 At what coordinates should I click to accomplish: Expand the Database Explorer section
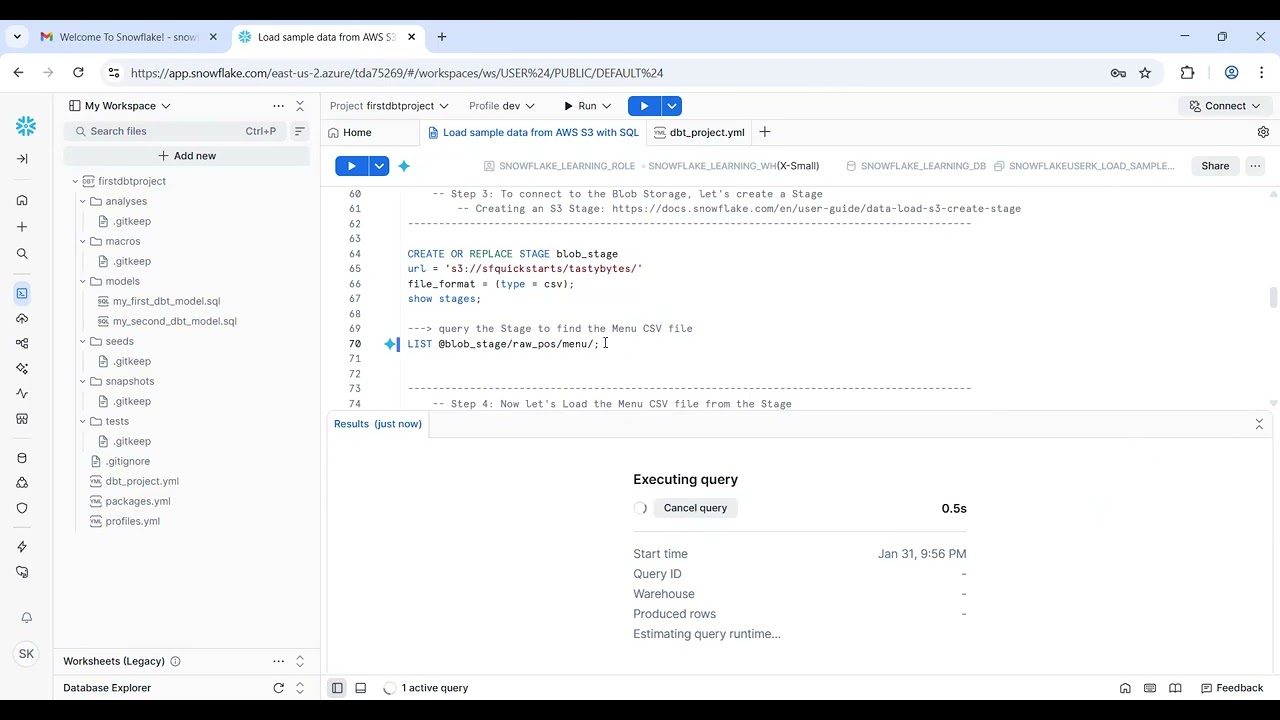point(299,688)
